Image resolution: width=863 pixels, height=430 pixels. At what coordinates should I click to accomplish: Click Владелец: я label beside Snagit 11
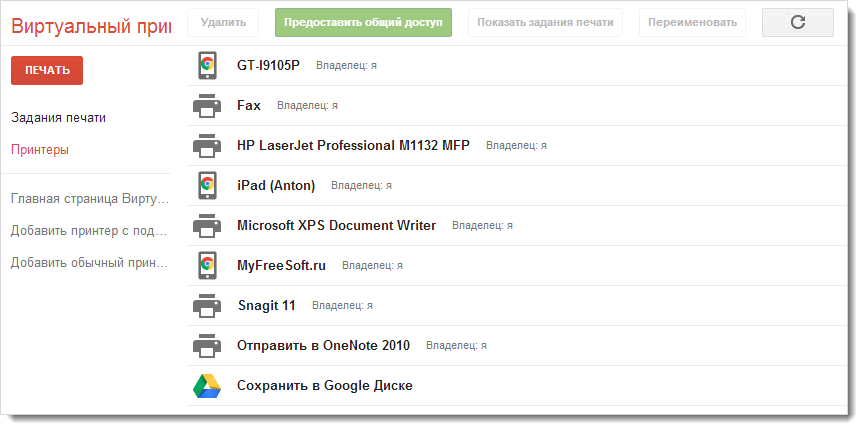(342, 306)
